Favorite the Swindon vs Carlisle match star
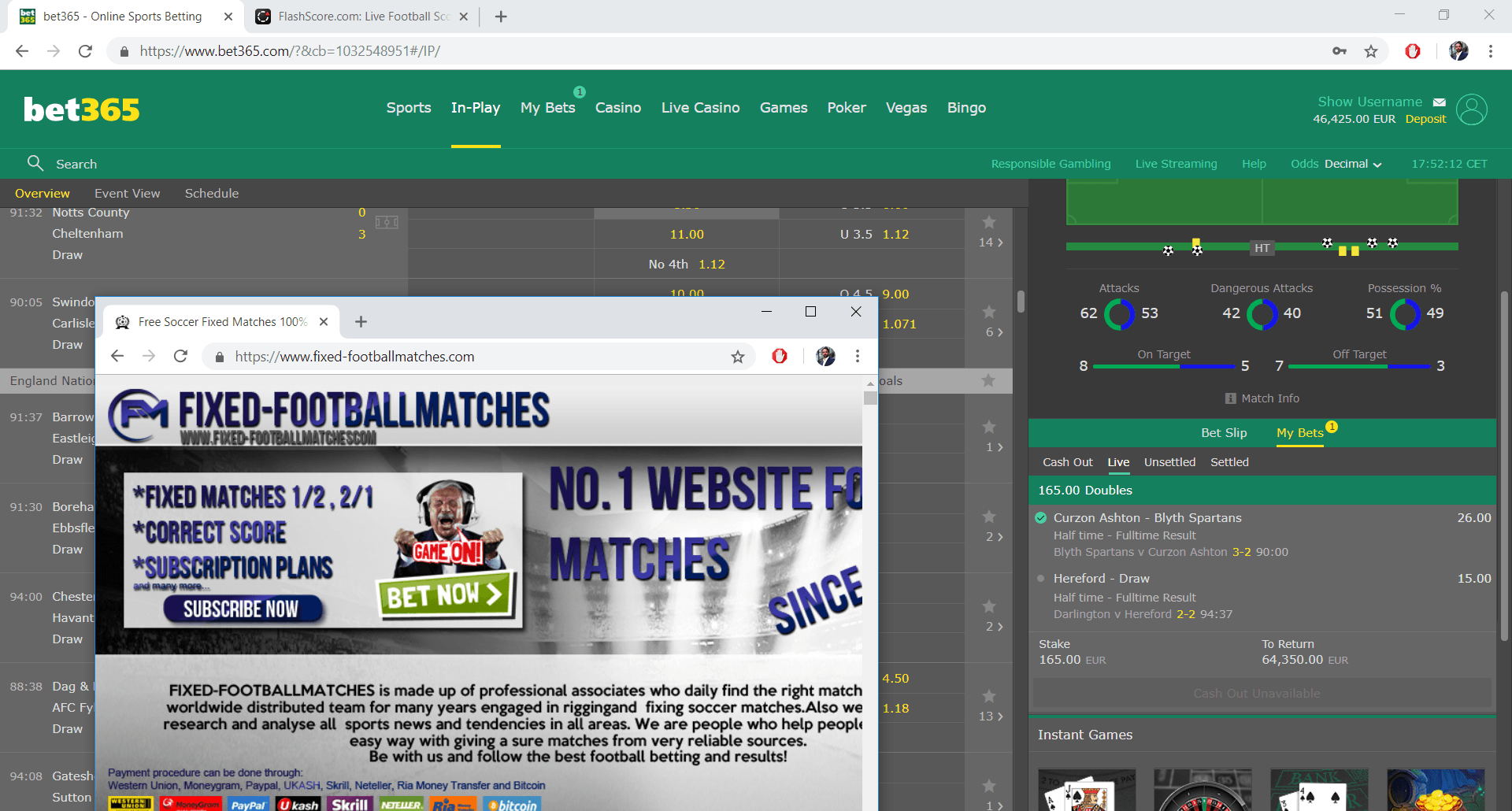 989,312
